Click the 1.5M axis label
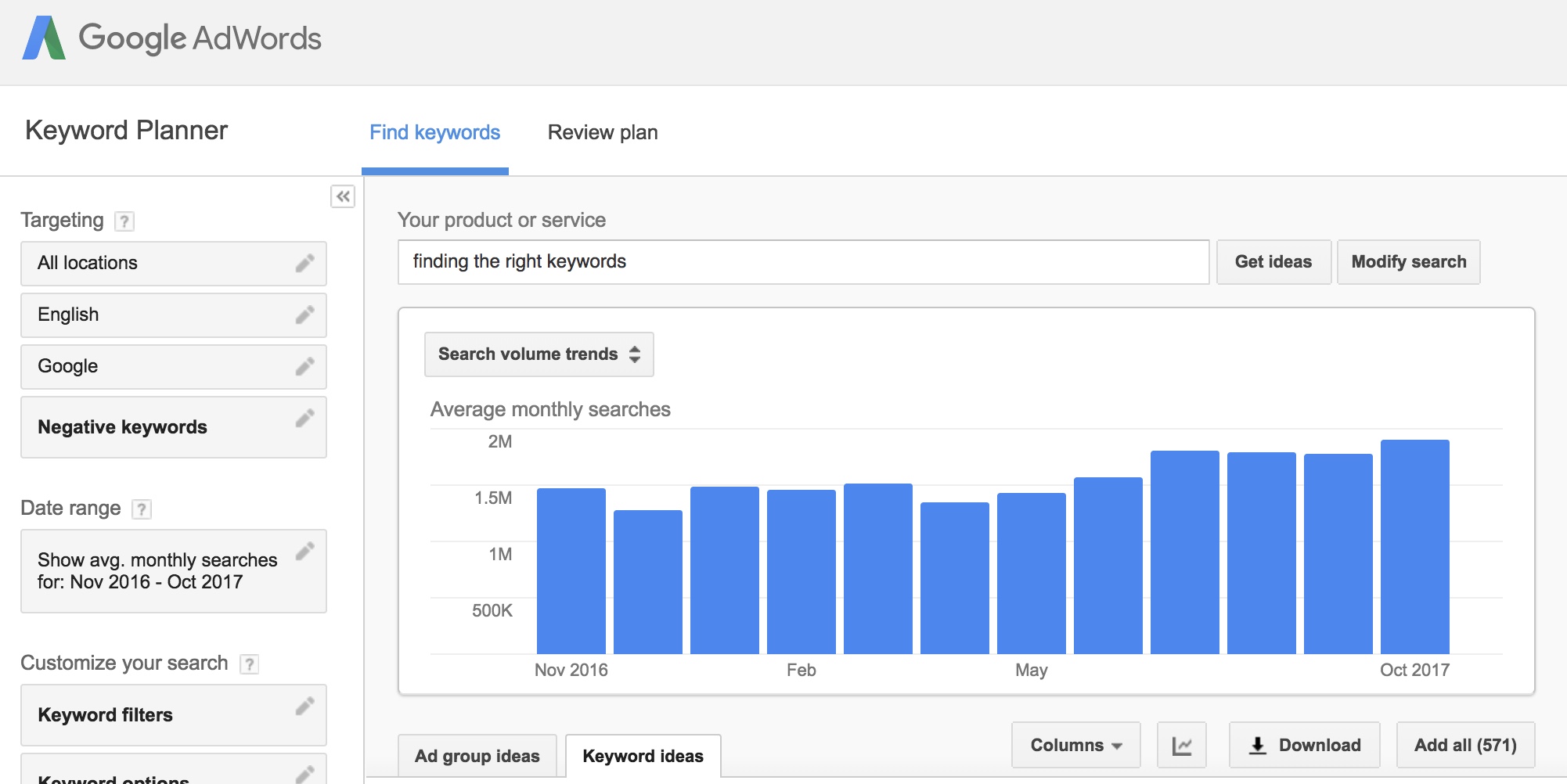1567x784 pixels. click(x=493, y=498)
